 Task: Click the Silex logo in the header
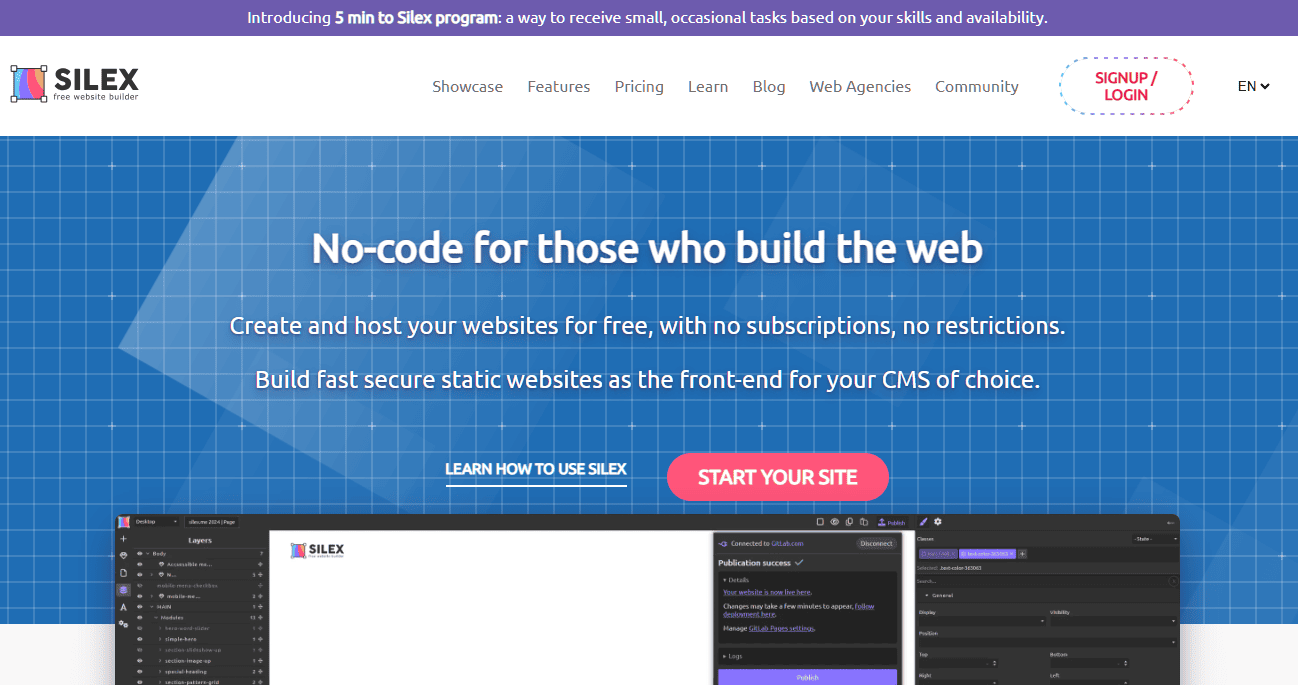coord(75,85)
